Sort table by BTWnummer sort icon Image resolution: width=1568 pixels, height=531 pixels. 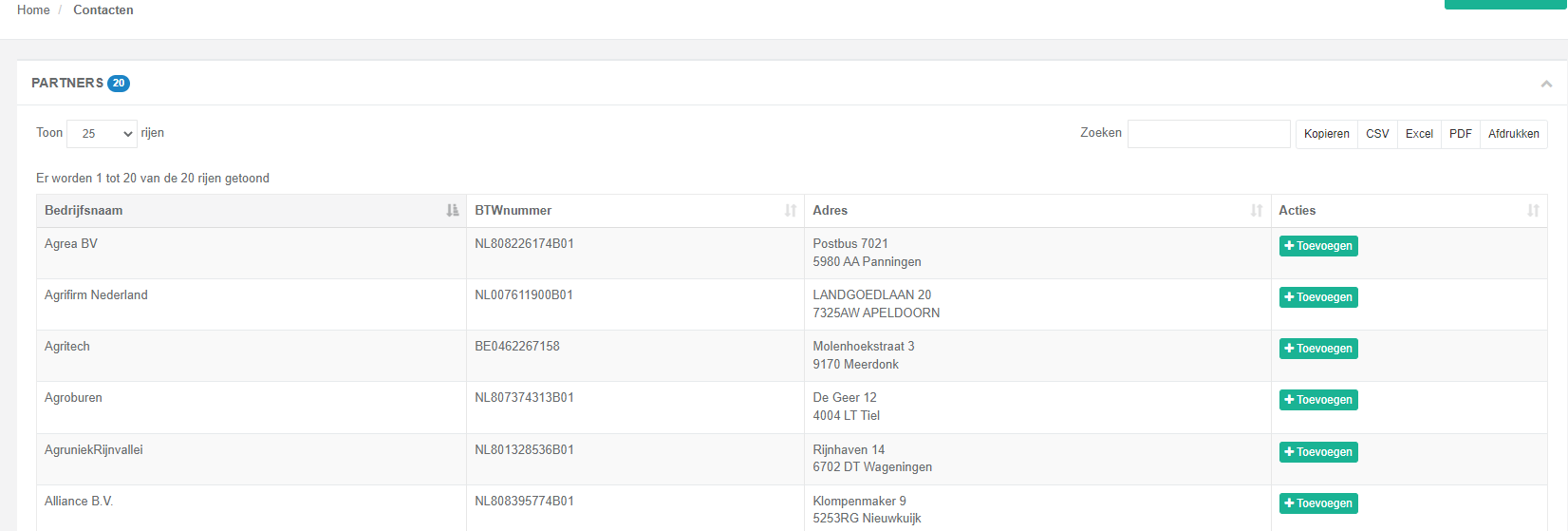coord(791,211)
